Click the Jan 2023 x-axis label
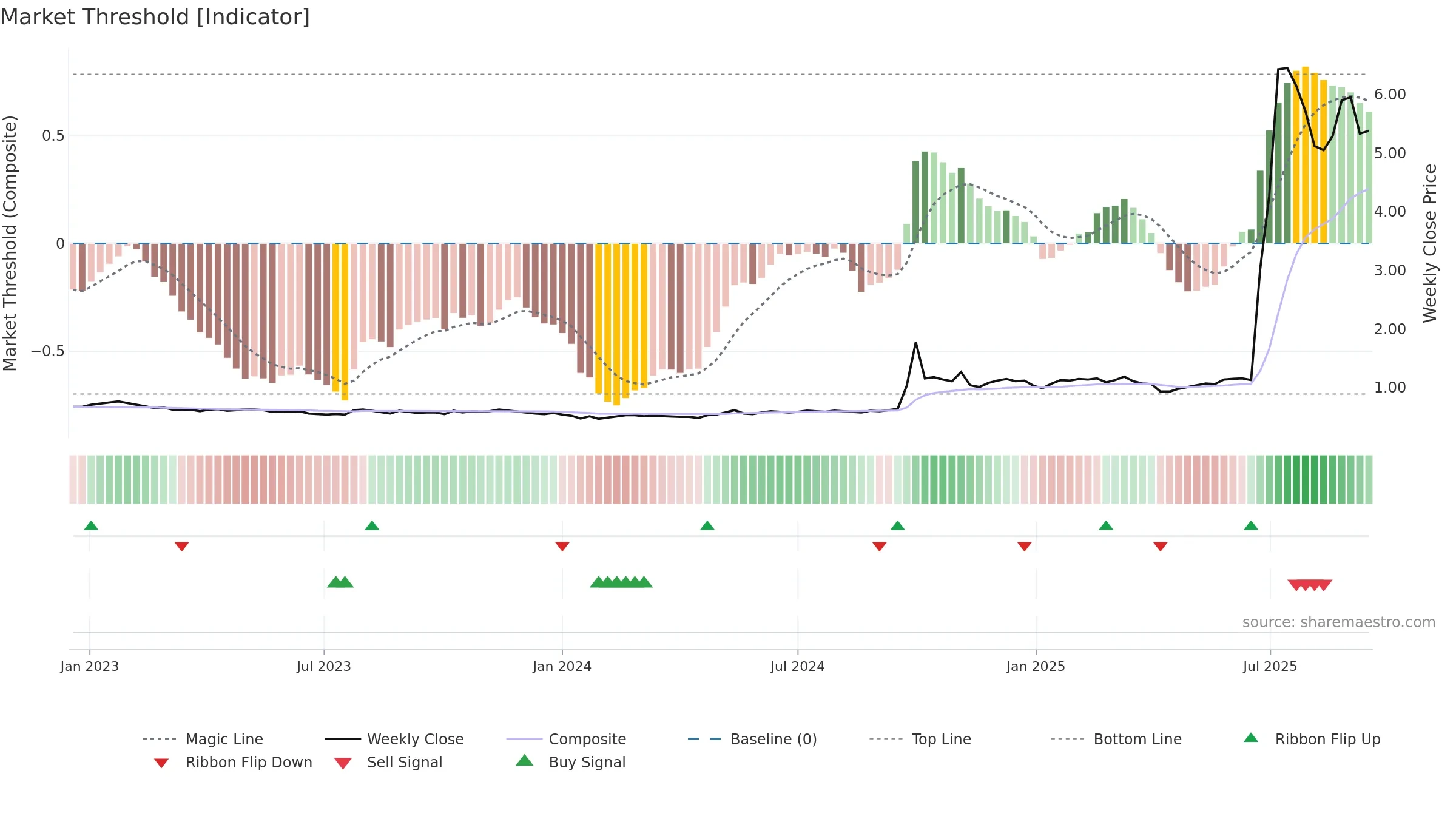 tap(90, 666)
